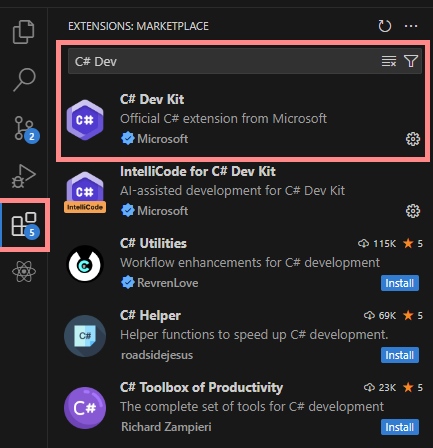The image size is (433, 448).
Task: Open C# Toolbox of Productivity title
Action: 201,387
